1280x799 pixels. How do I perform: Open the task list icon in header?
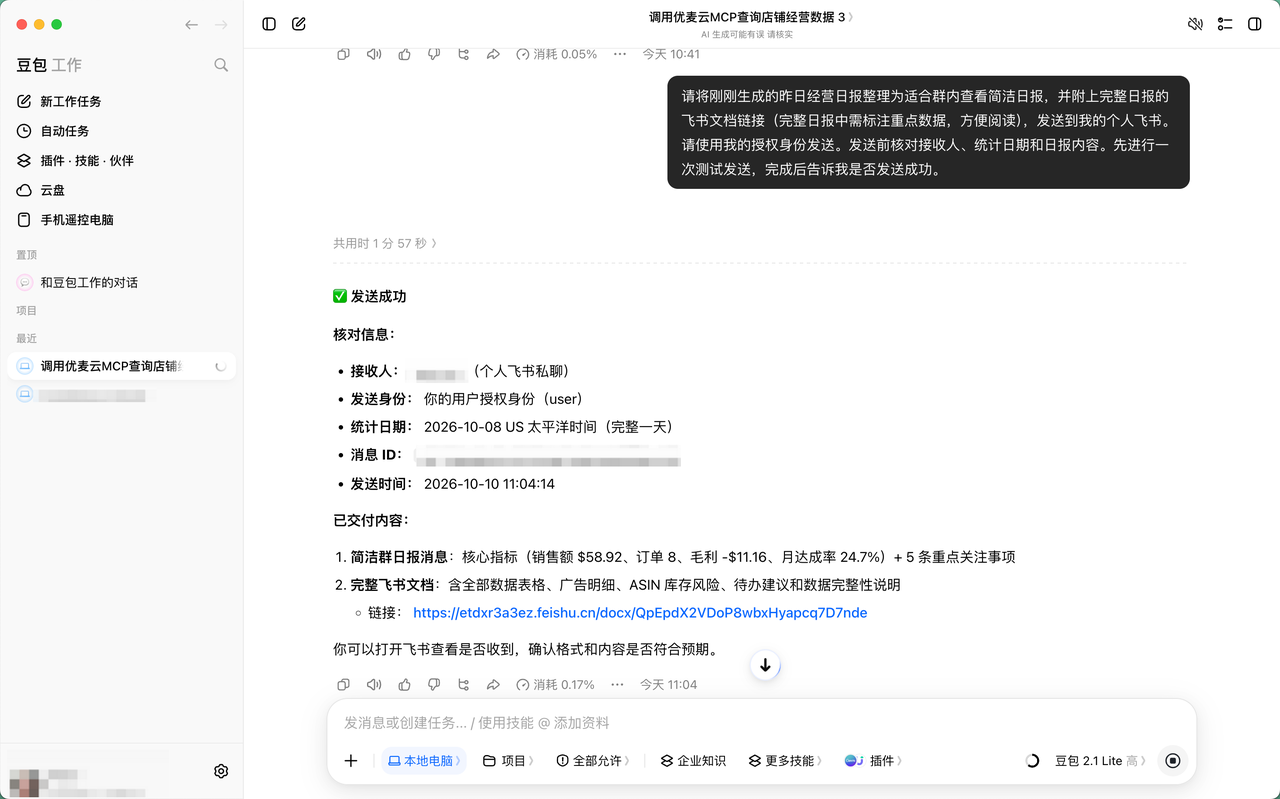[x=1225, y=24]
